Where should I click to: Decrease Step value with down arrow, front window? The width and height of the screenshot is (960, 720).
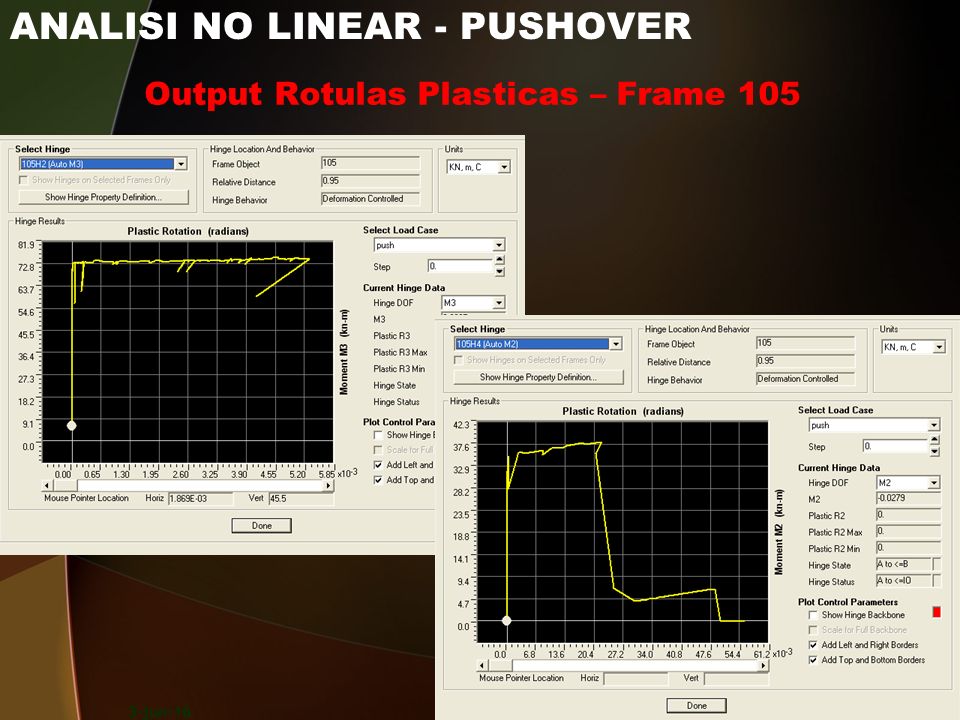coord(934,452)
